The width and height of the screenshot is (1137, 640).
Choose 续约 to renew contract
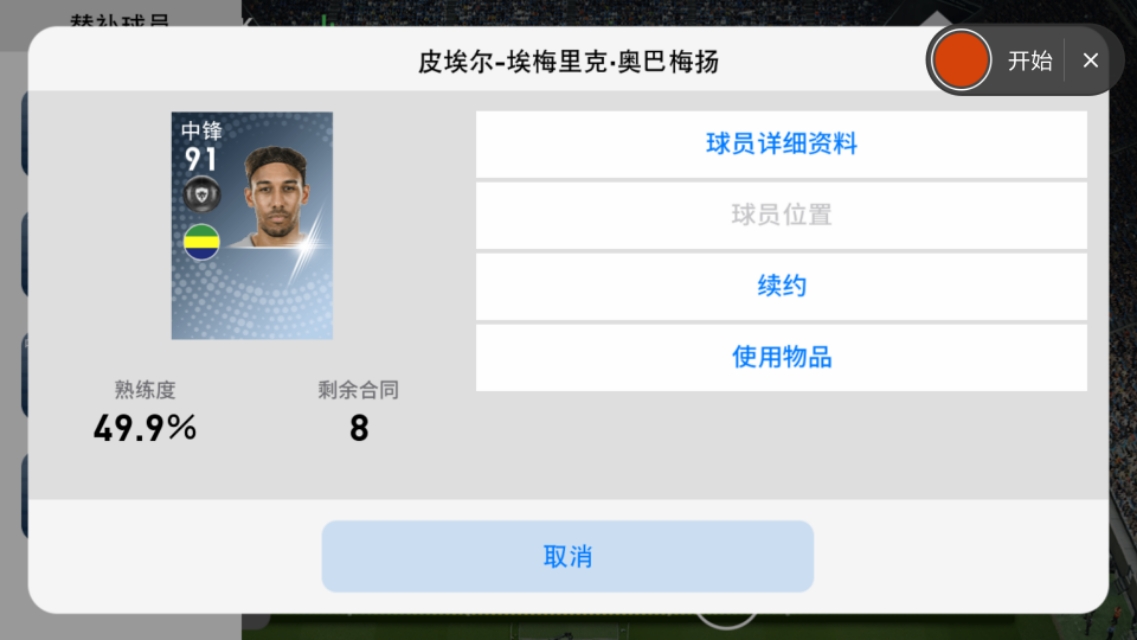pyautogui.click(x=781, y=286)
